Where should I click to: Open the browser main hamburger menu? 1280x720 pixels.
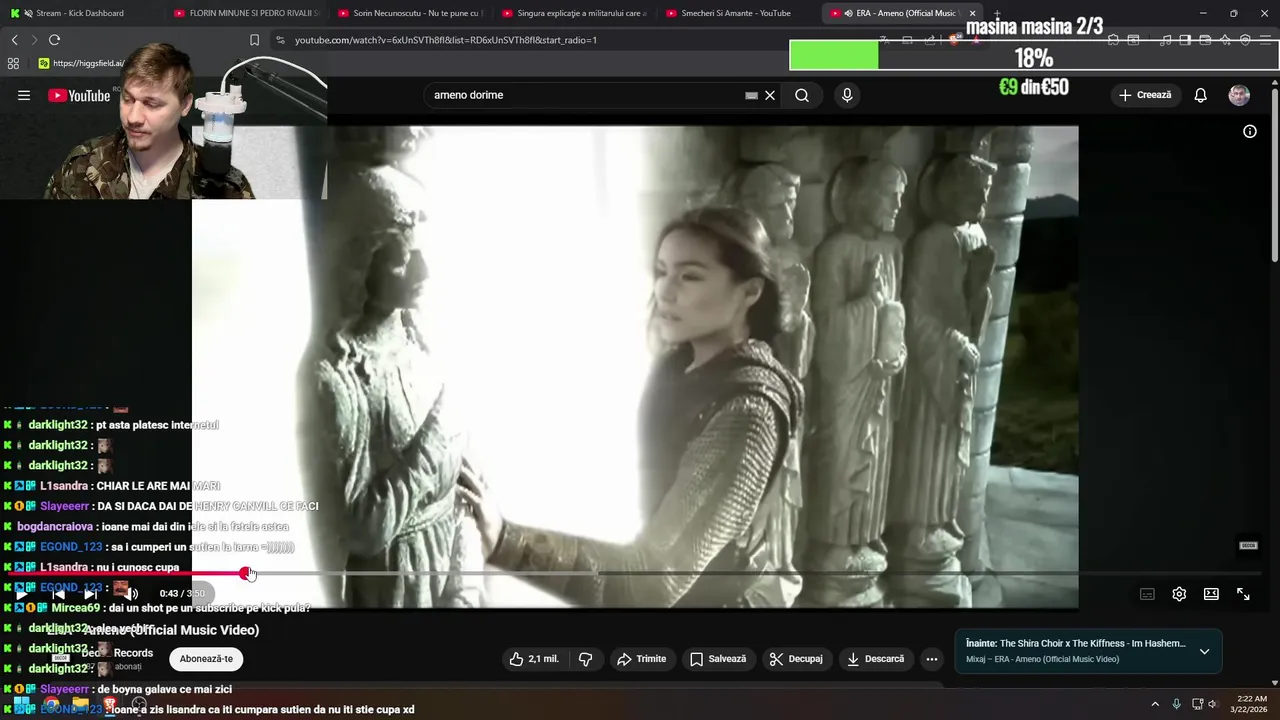1265,40
